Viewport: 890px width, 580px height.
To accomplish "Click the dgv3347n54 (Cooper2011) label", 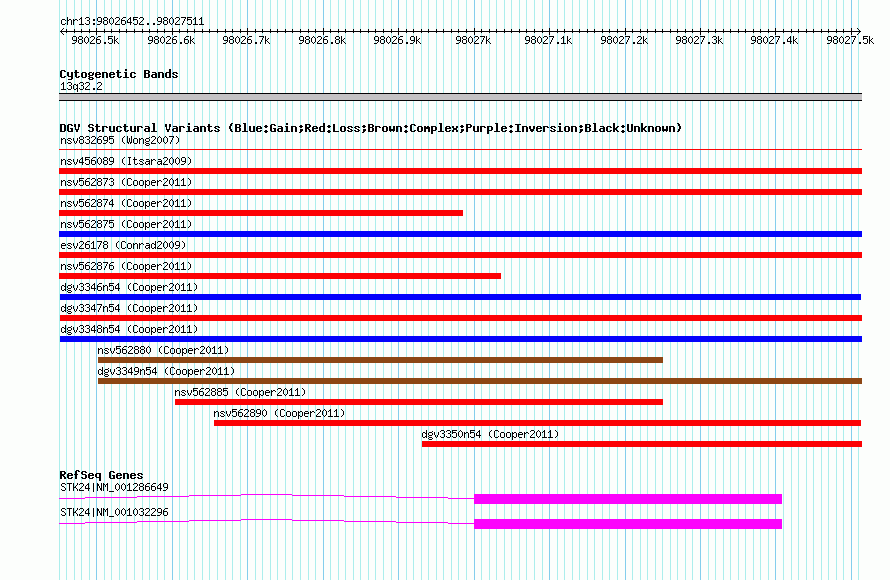I will click(x=129, y=308).
